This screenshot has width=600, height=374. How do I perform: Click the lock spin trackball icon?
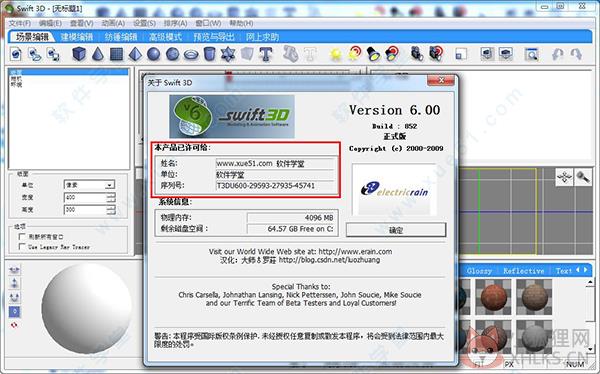[15, 297]
